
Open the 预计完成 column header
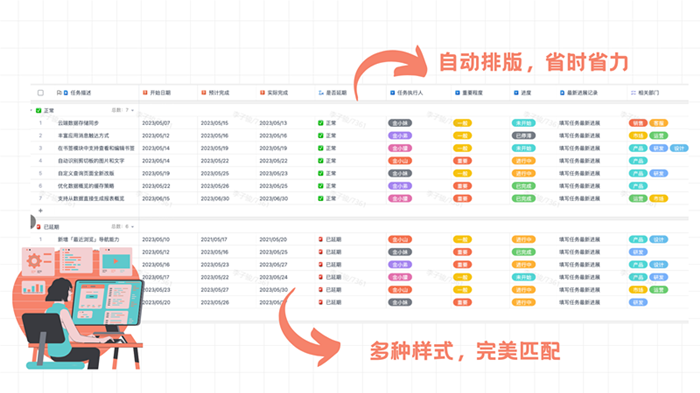219,93
